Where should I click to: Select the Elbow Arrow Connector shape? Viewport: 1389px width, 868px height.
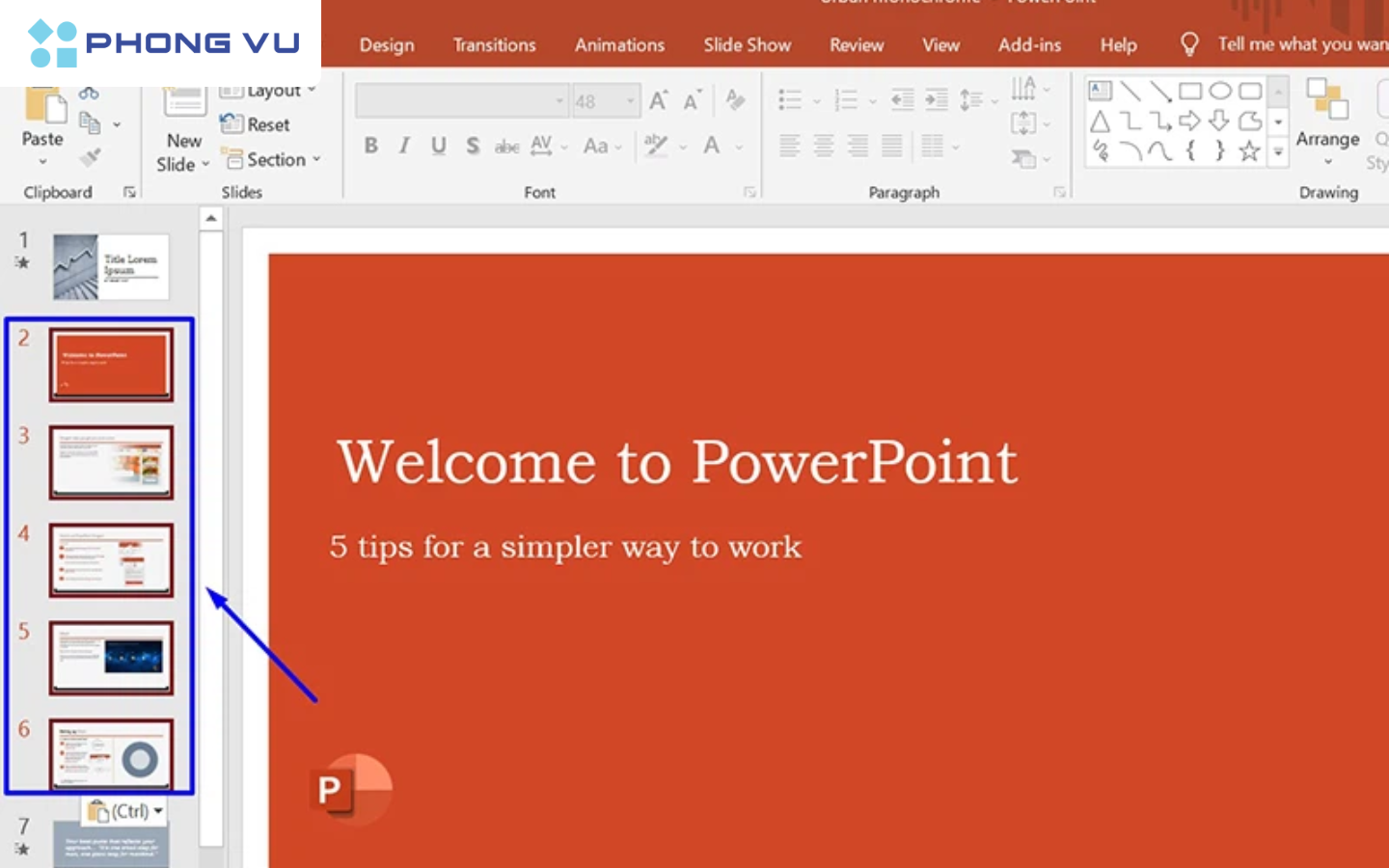1160,122
